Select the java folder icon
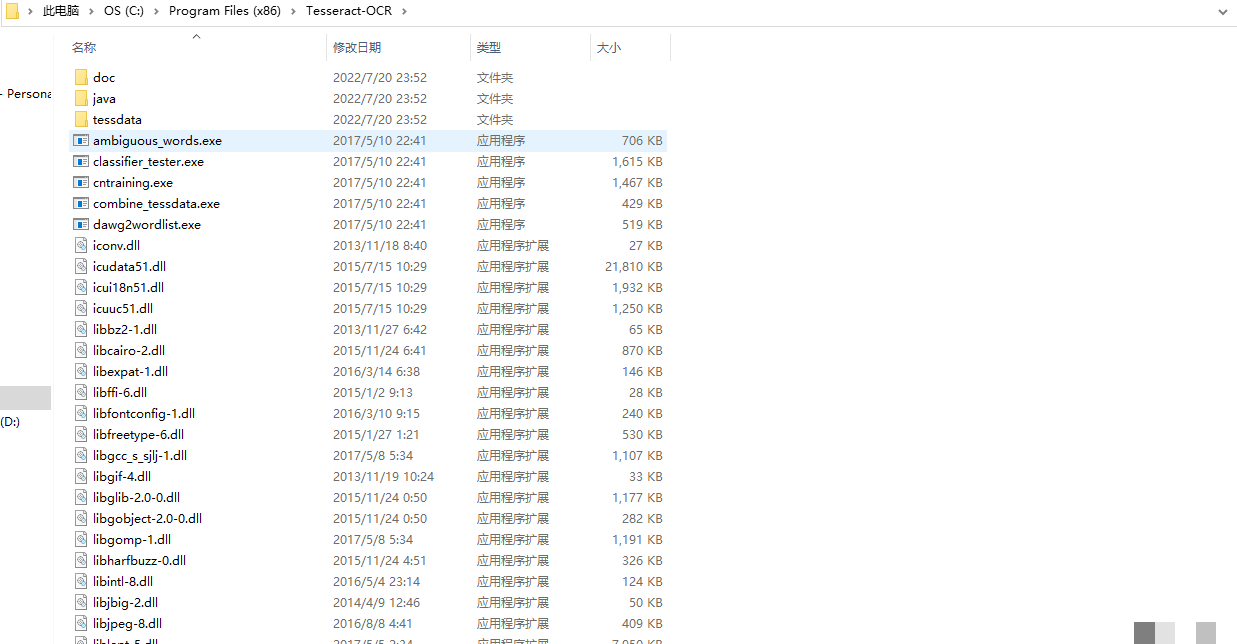1237x644 pixels. coord(81,98)
